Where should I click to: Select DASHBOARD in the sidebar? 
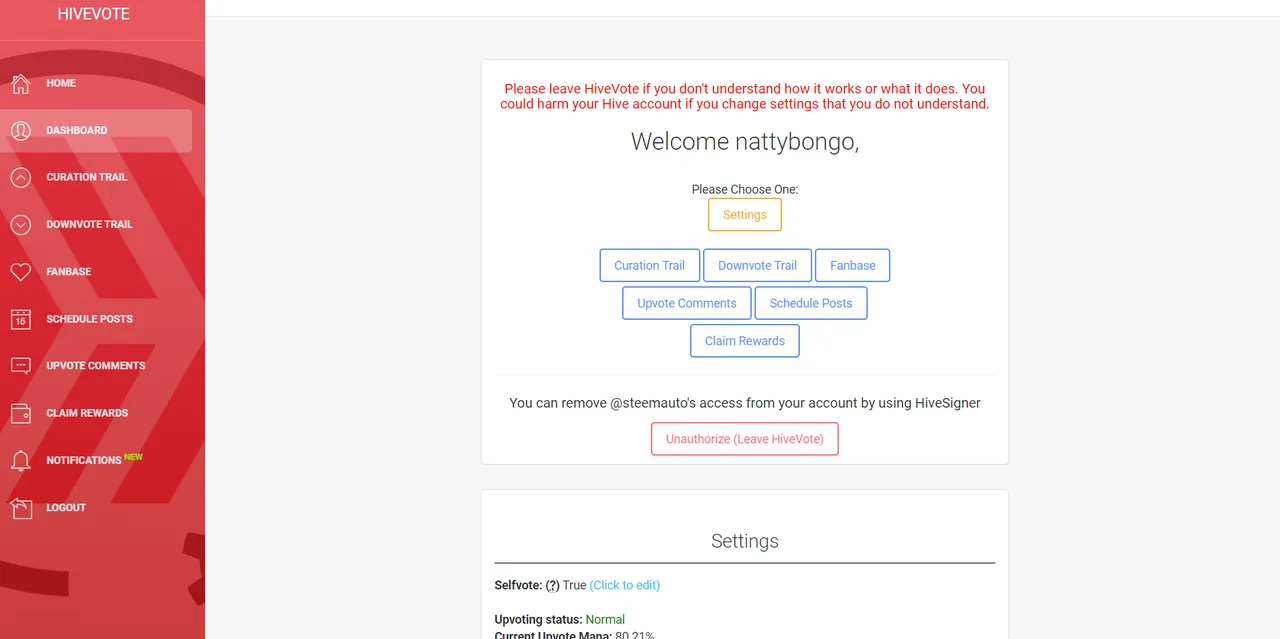(96, 130)
